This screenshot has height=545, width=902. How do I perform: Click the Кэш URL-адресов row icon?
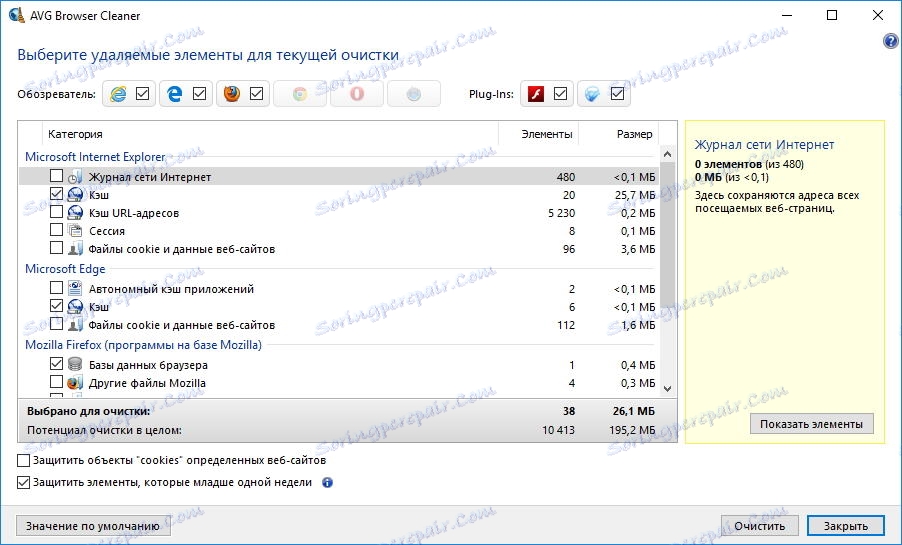75,213
